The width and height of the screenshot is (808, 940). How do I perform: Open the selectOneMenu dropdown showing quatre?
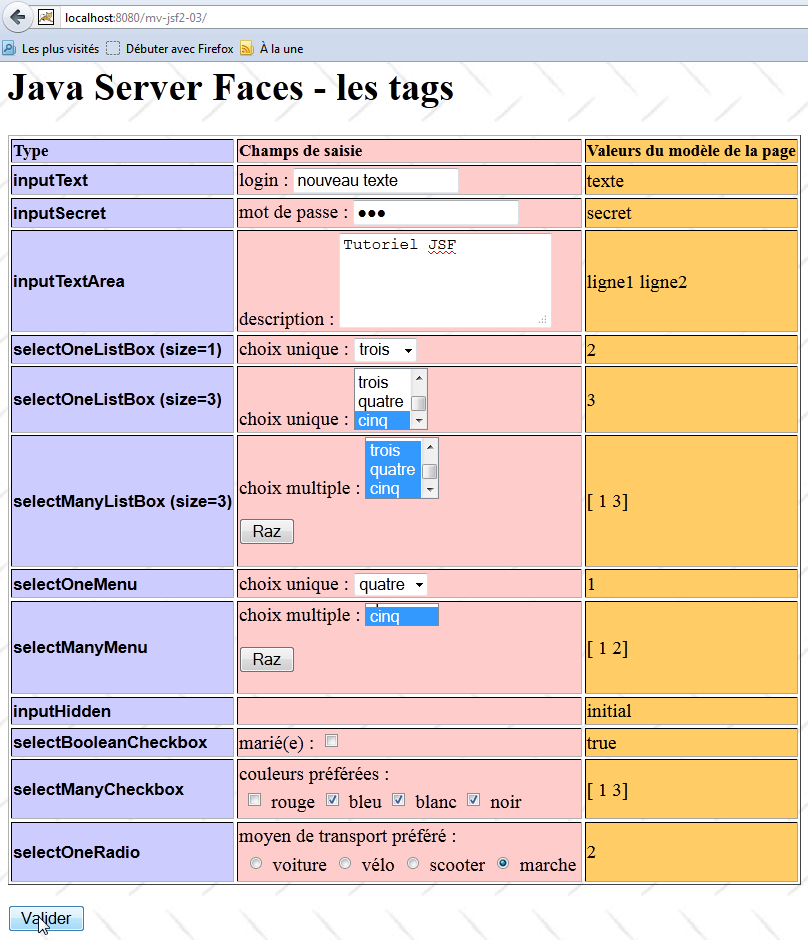391,584
